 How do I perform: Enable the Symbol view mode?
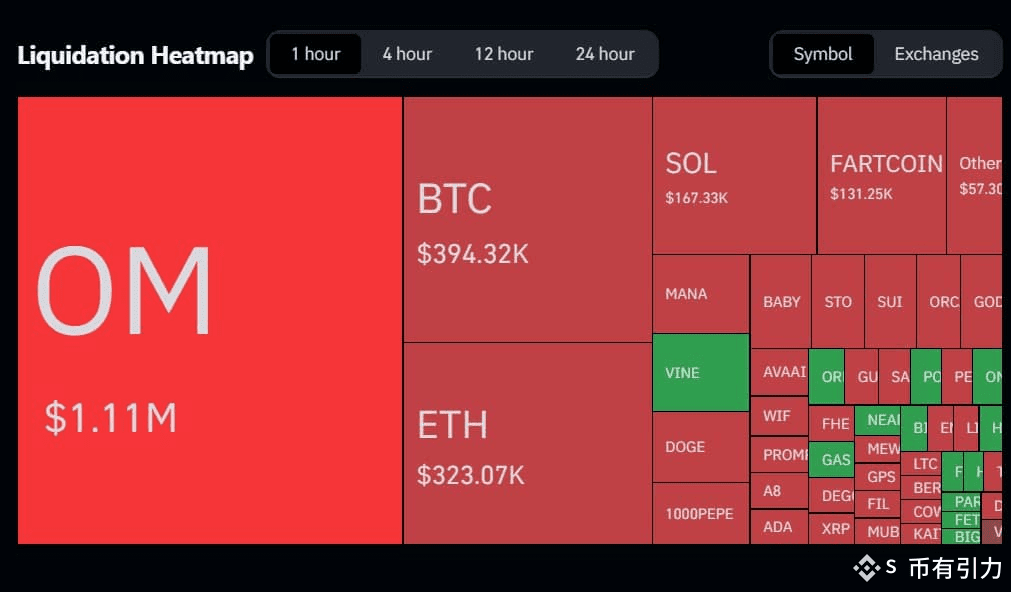pos(824,54)
